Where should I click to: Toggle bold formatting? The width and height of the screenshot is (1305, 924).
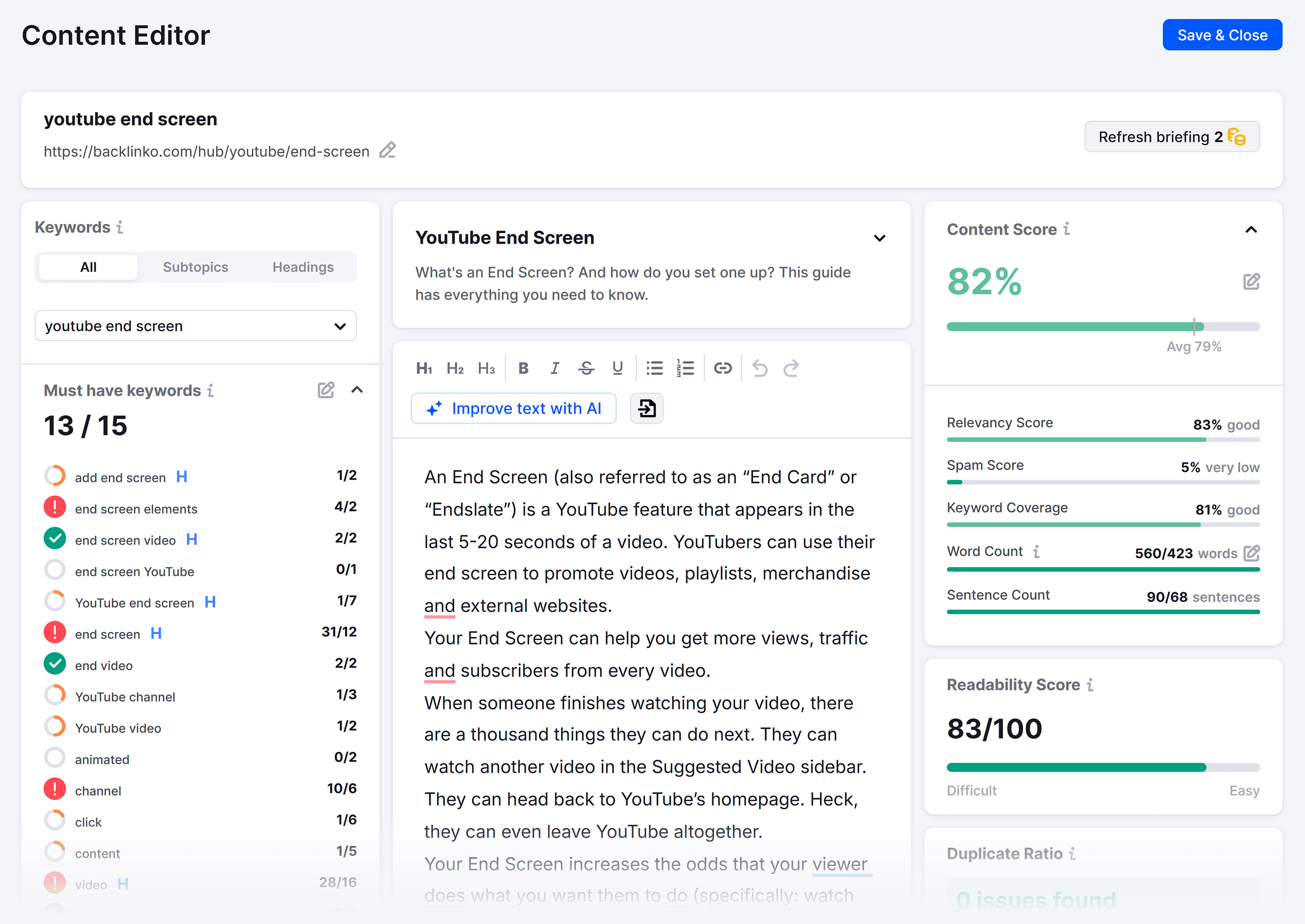click(x=524, y=368)
